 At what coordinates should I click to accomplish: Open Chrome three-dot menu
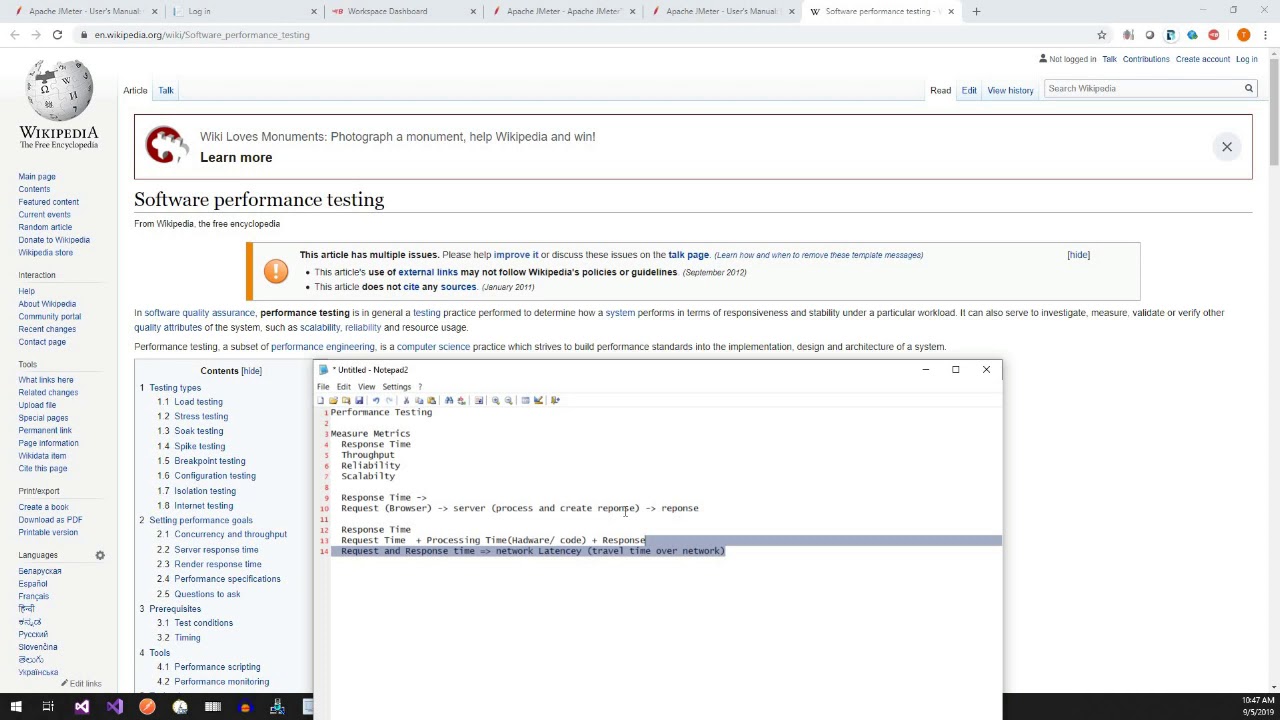1265,35
